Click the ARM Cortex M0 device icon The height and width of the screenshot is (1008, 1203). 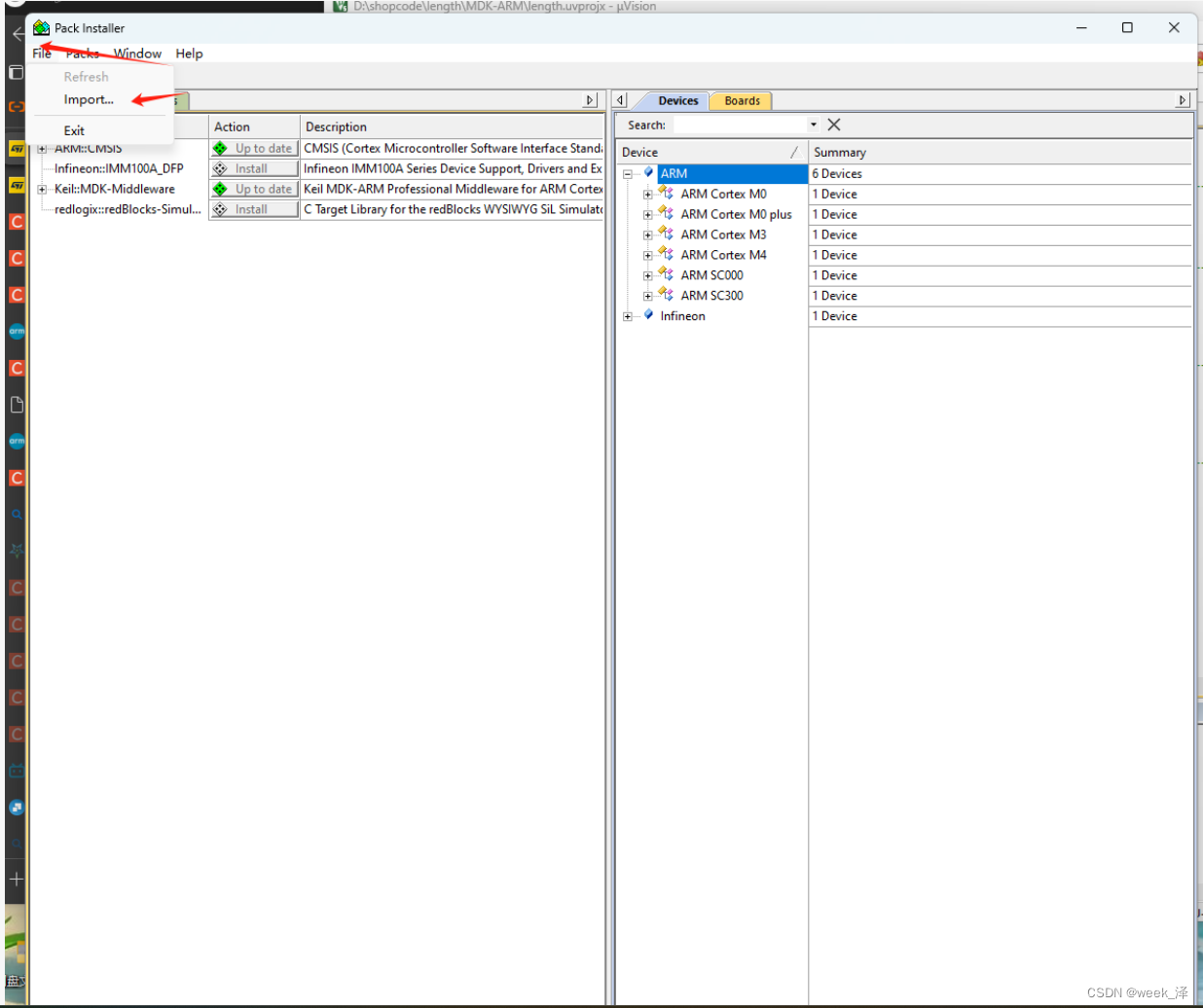click(x=666, y=193)
